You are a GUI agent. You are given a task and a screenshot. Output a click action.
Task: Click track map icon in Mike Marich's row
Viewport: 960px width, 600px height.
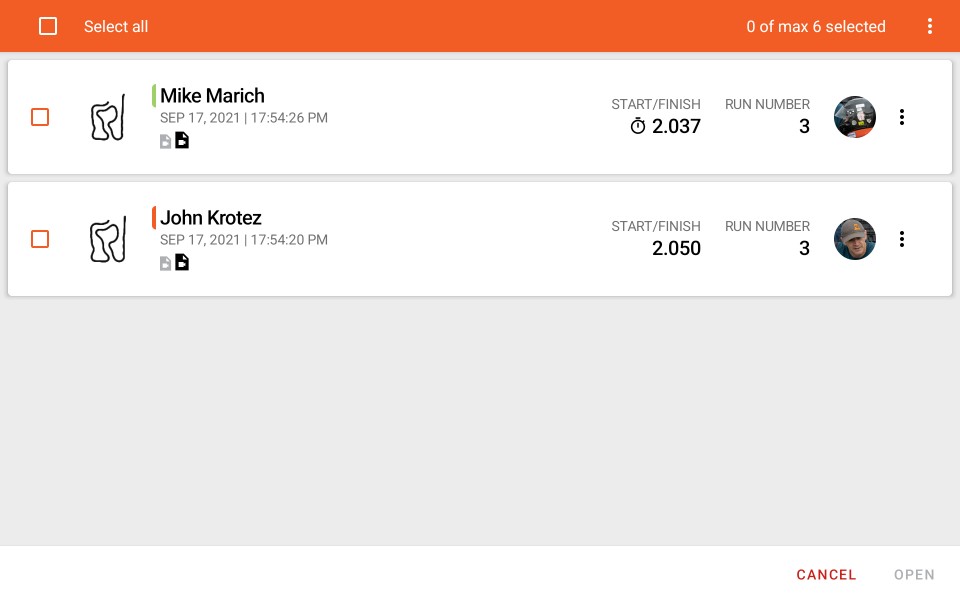click(108, 118)
